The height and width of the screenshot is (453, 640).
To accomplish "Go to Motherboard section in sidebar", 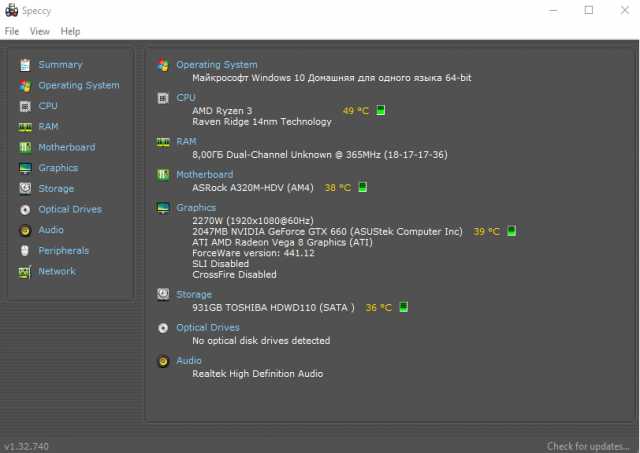I will [67, 147].
